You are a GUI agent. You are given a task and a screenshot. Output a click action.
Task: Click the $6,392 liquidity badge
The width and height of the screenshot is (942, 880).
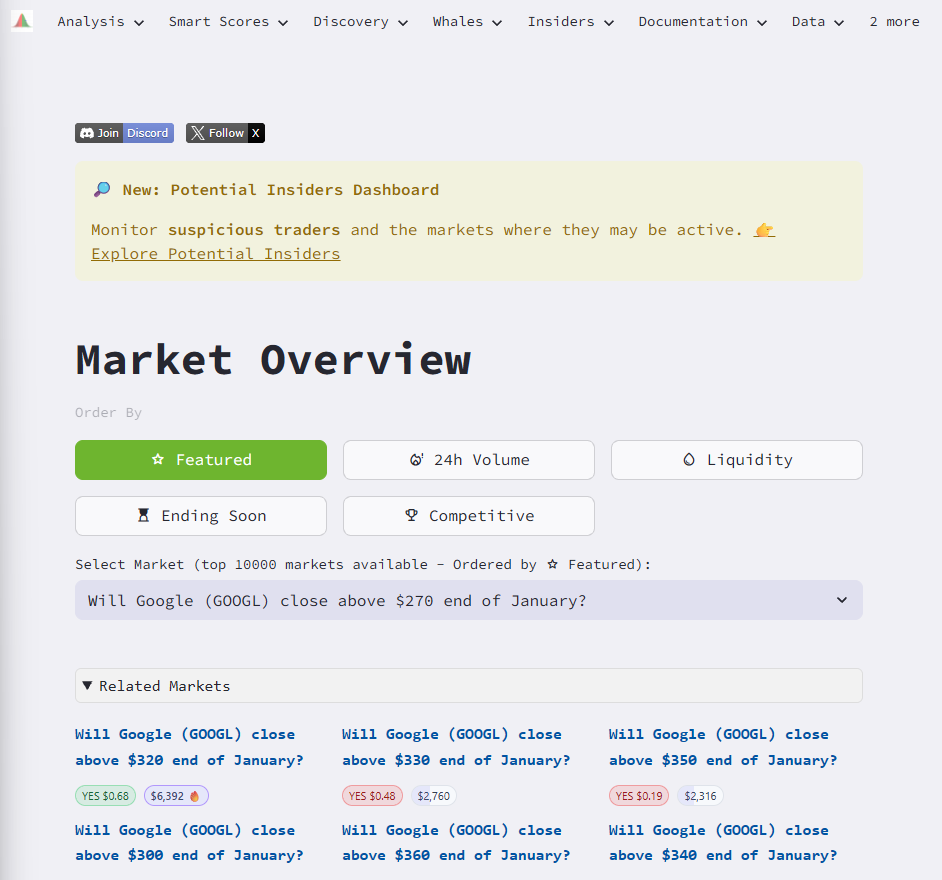point(176,795)
